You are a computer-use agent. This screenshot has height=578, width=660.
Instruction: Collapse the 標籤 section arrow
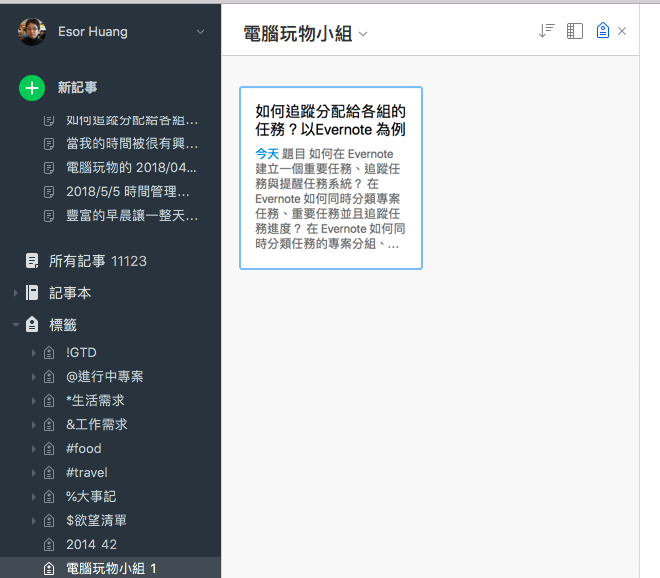[16, 325]
